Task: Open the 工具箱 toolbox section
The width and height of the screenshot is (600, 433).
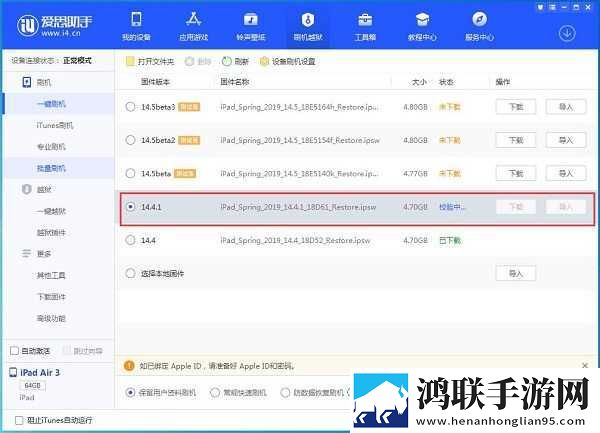Action: pyautogui.click(x=365, y=26)
